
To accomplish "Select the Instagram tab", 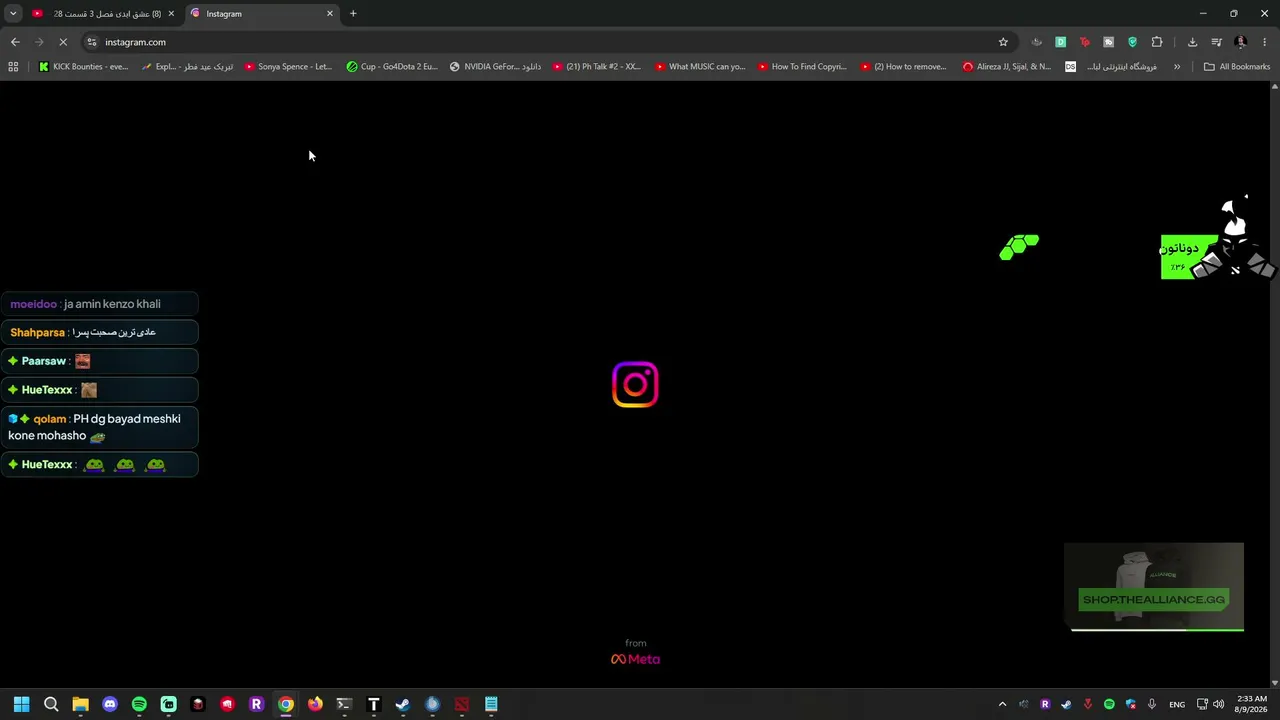I will (x=262, y=14).
